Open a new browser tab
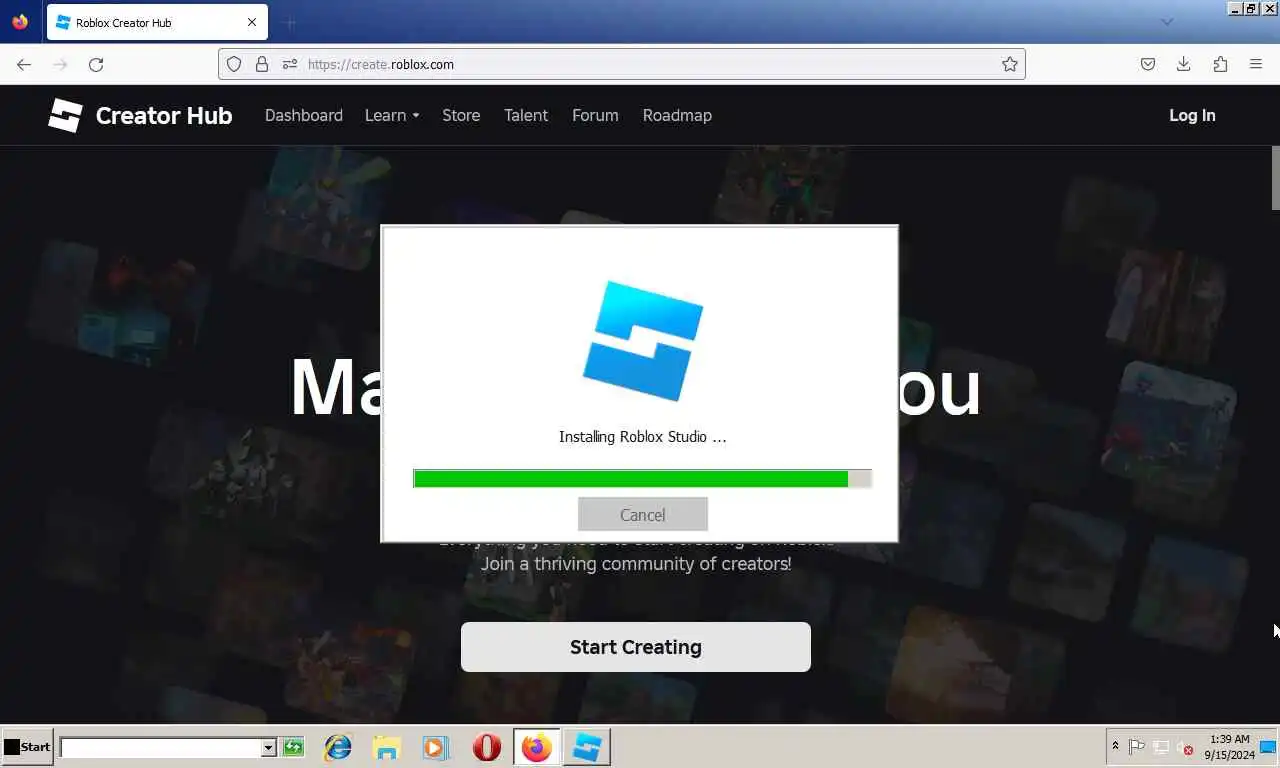The width and height of the screenshot is (1280, 768). (x=290, y=22)
